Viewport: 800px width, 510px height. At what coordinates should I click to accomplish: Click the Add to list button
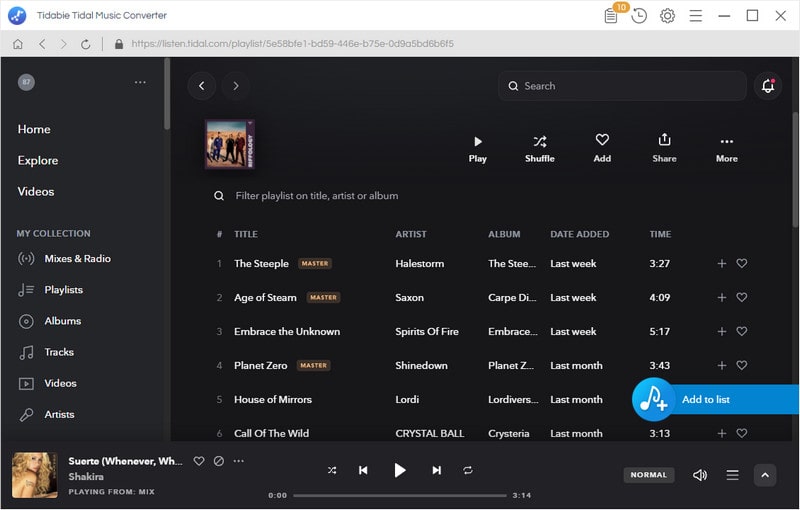point(715,399)
